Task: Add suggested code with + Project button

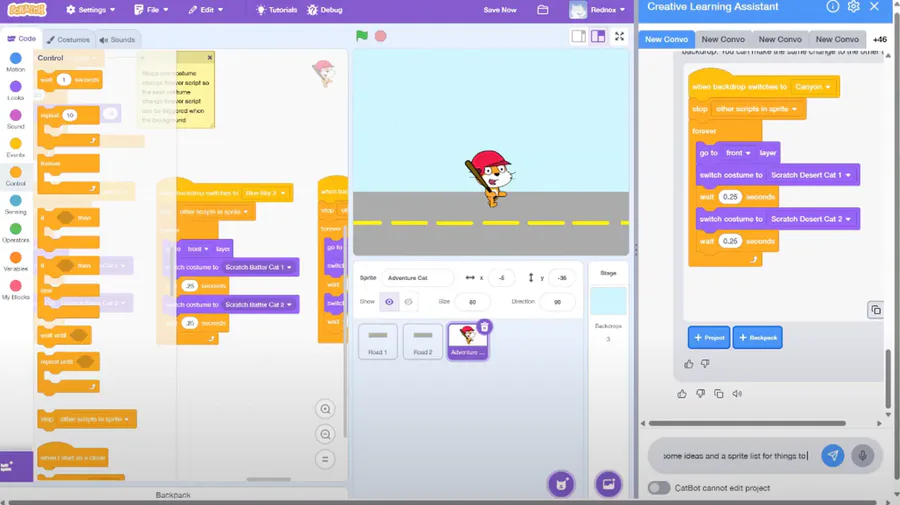Action: pyautogui.click(x=709, y=337)
